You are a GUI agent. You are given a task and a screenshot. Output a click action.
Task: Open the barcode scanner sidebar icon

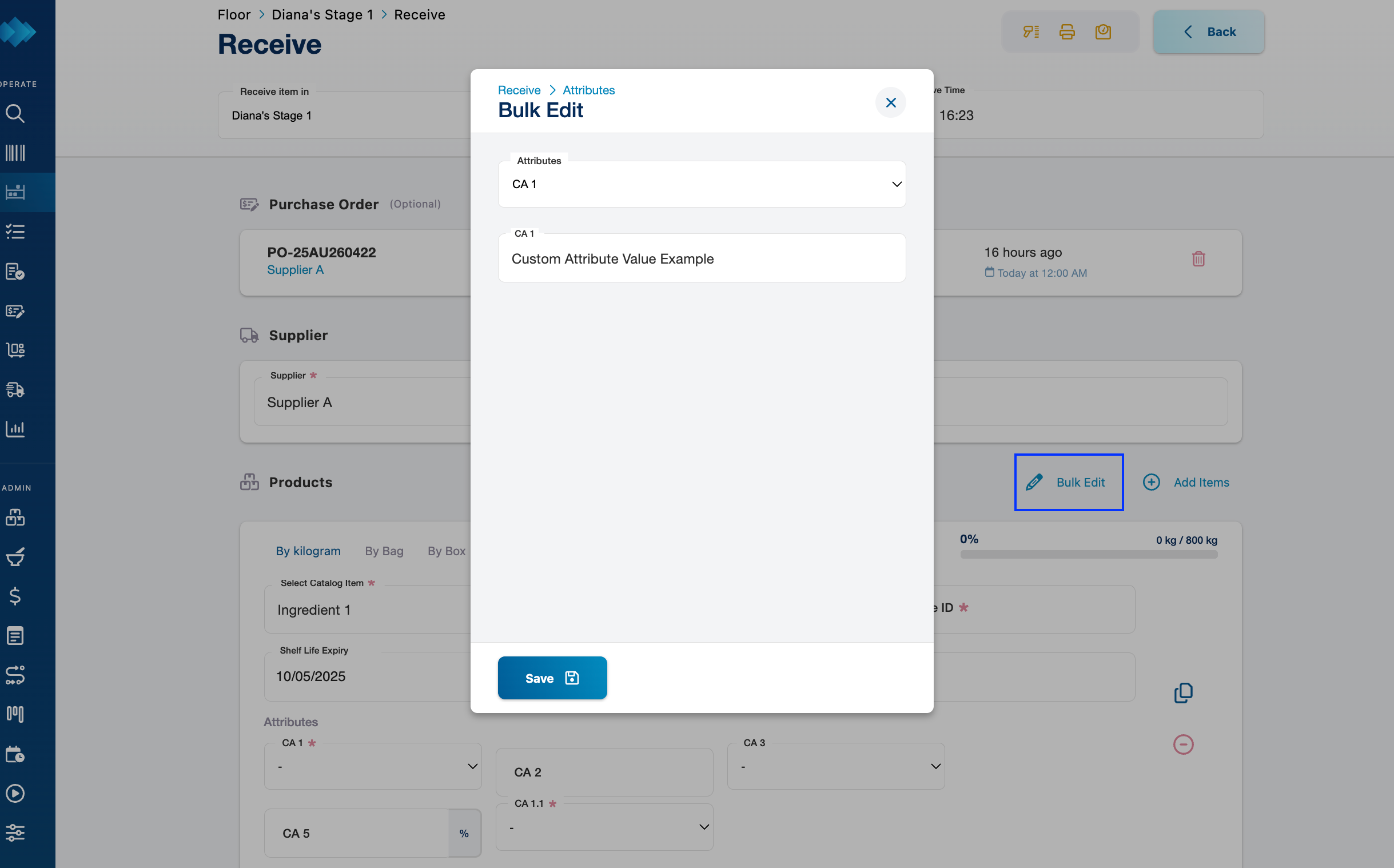(15, 153)
